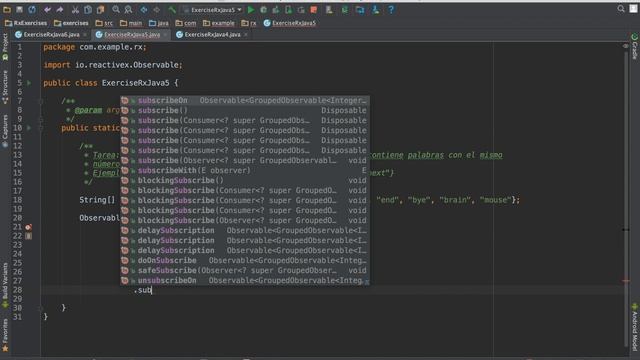Viewport: 640px width, 360px height.
Task: Collapse the method fold at line 10
Action: point(41,128)
